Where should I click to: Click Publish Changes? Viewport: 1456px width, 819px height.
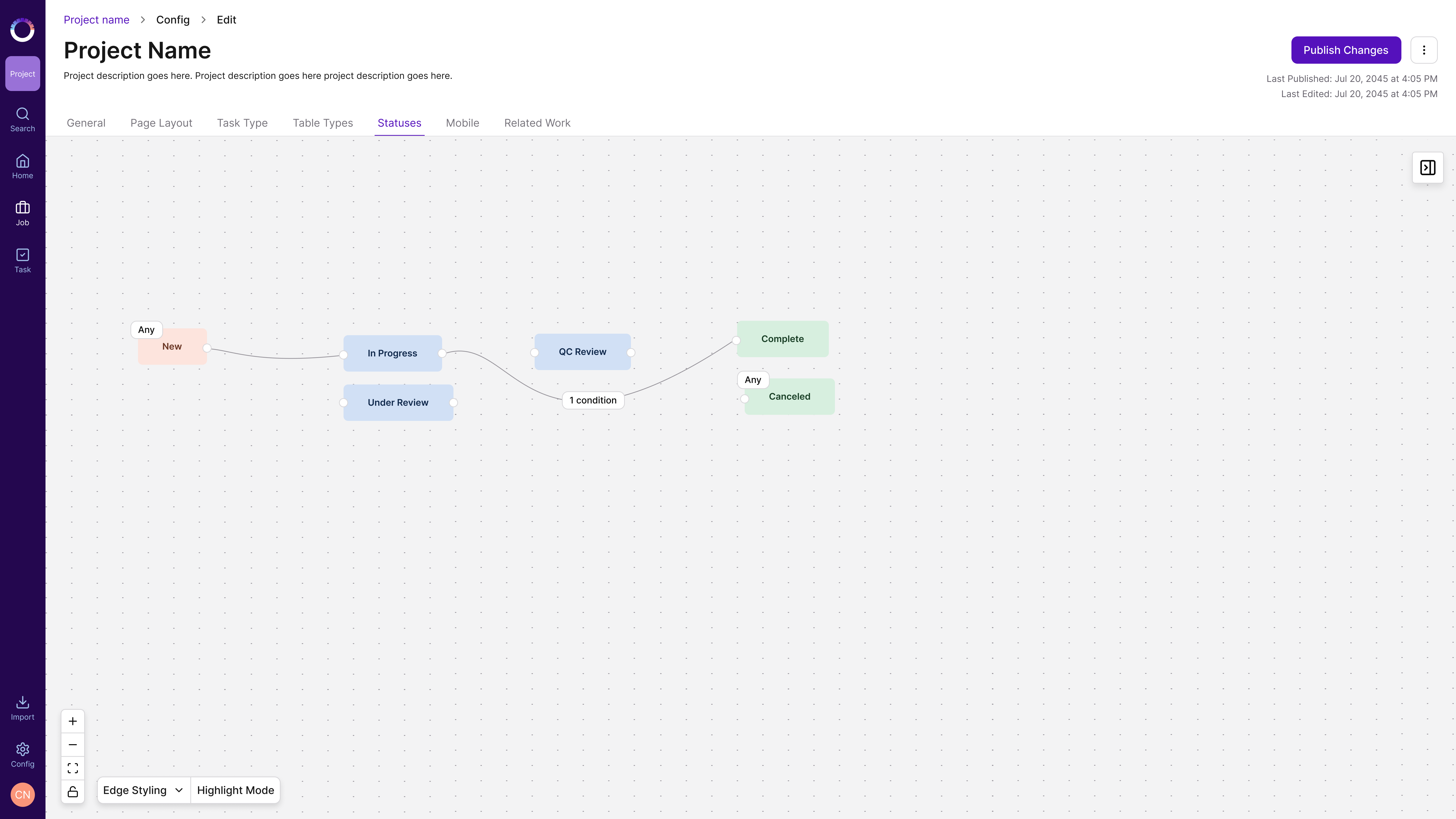(1346, 50)
